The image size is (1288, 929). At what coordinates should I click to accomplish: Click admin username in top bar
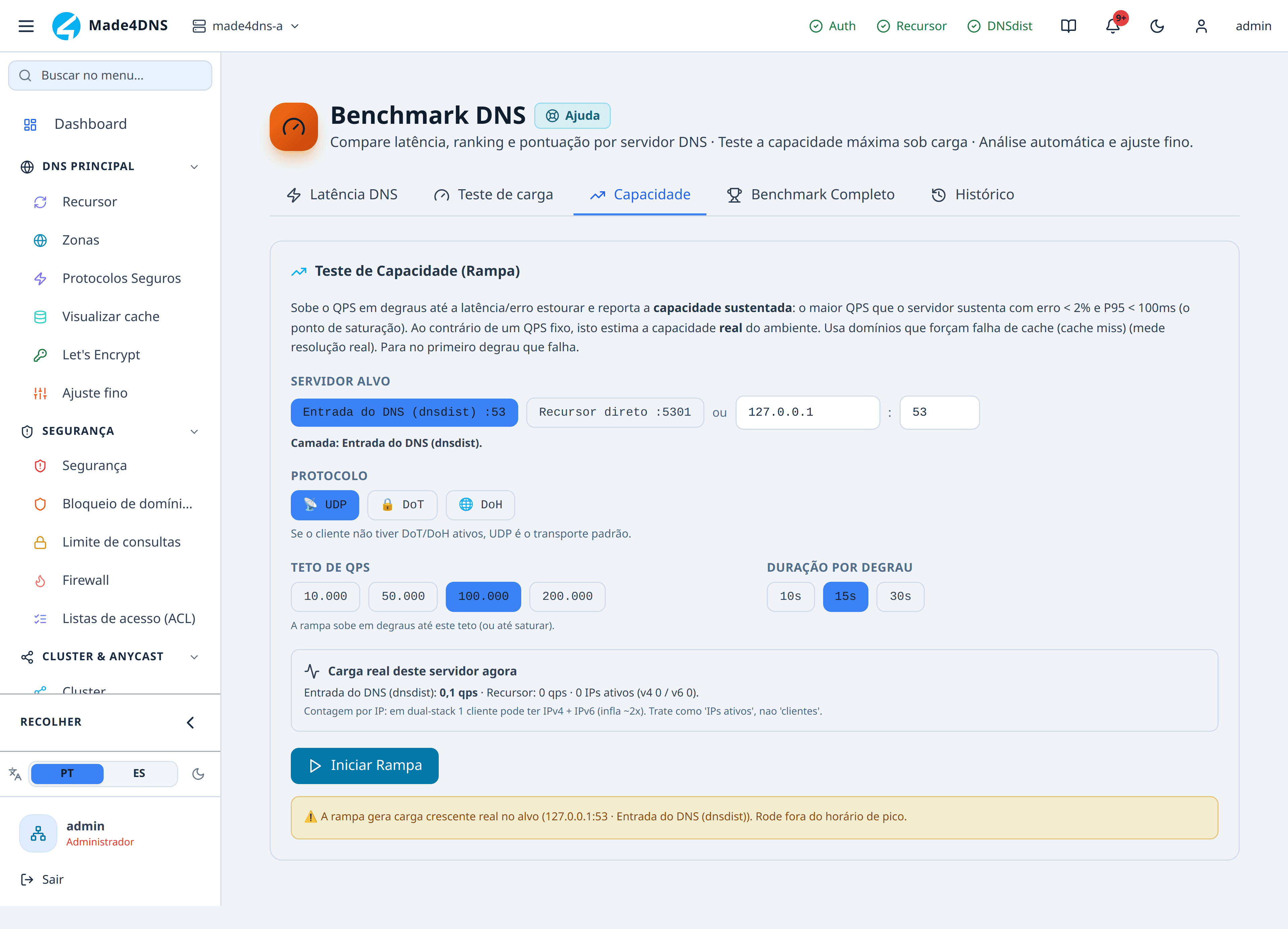[x=1253, y=26]
